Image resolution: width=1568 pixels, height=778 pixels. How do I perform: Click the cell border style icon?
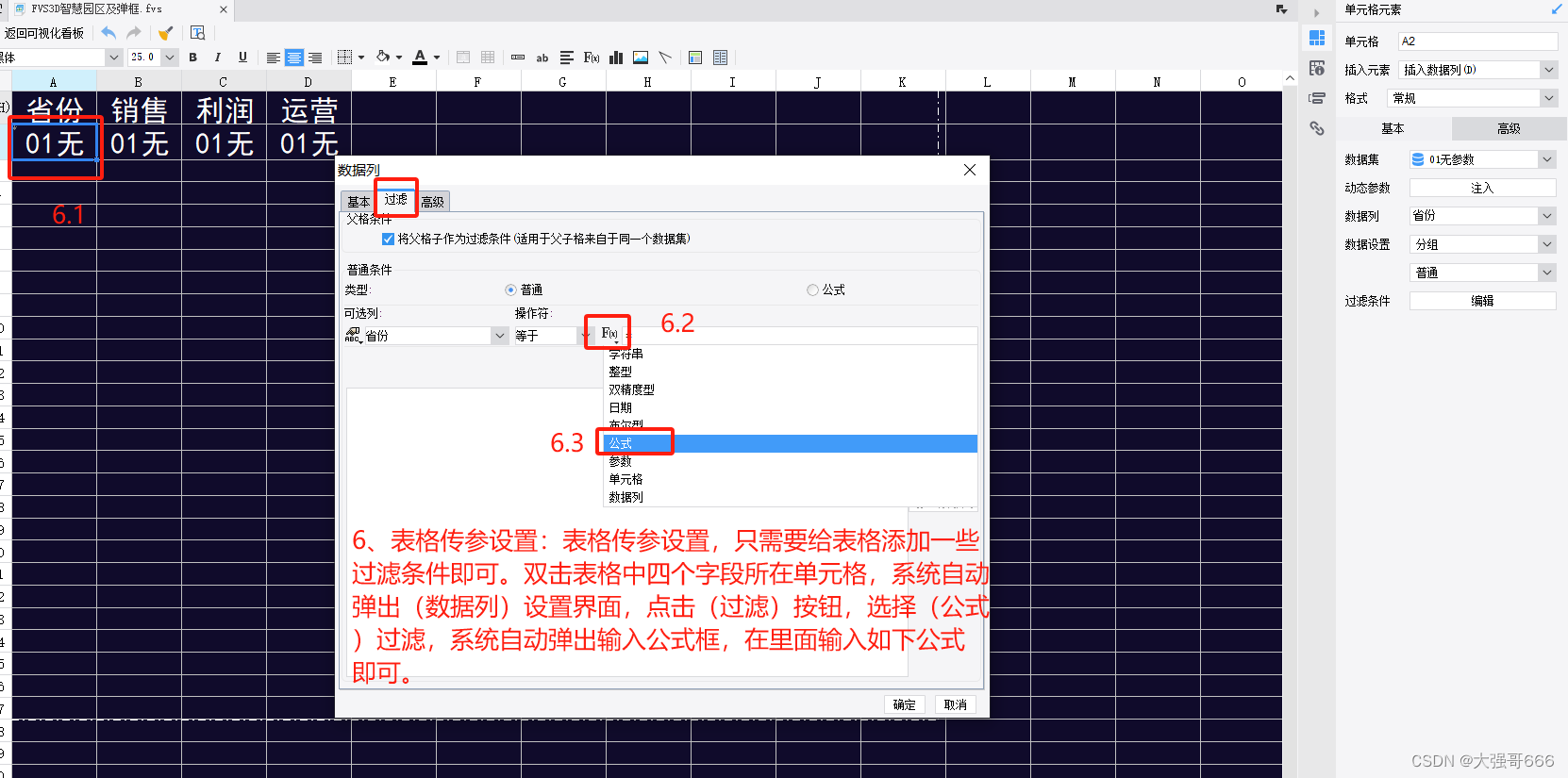coord(344,58)
